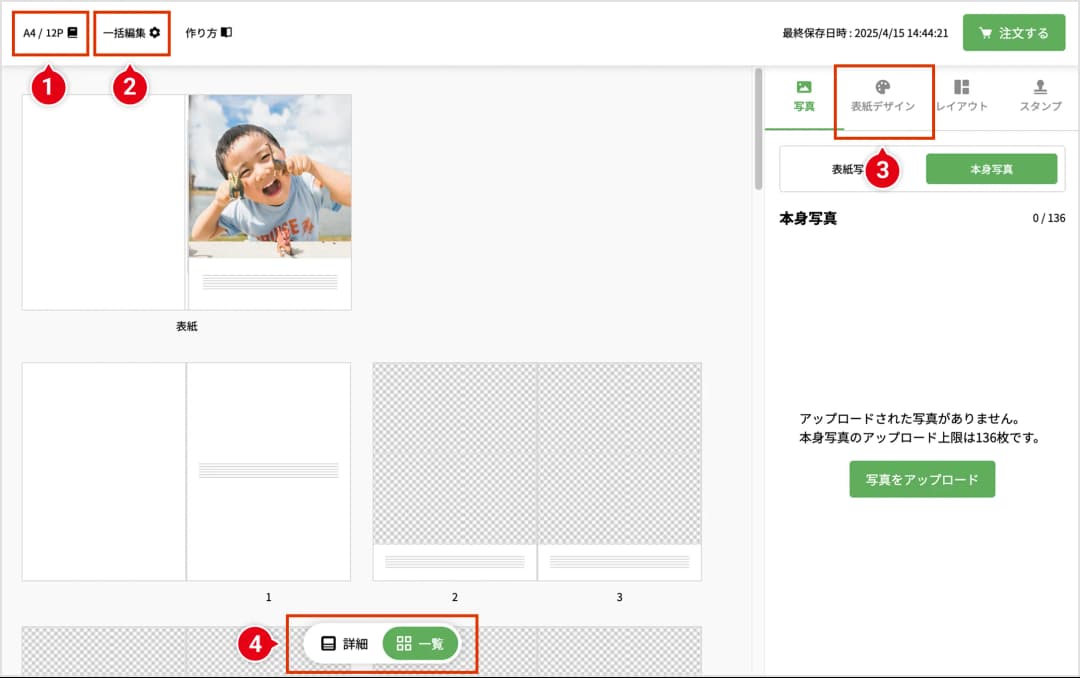1080x678 pixels.
Task: Click the スタンプ stamp icon
Action: tap(1039, 87)
